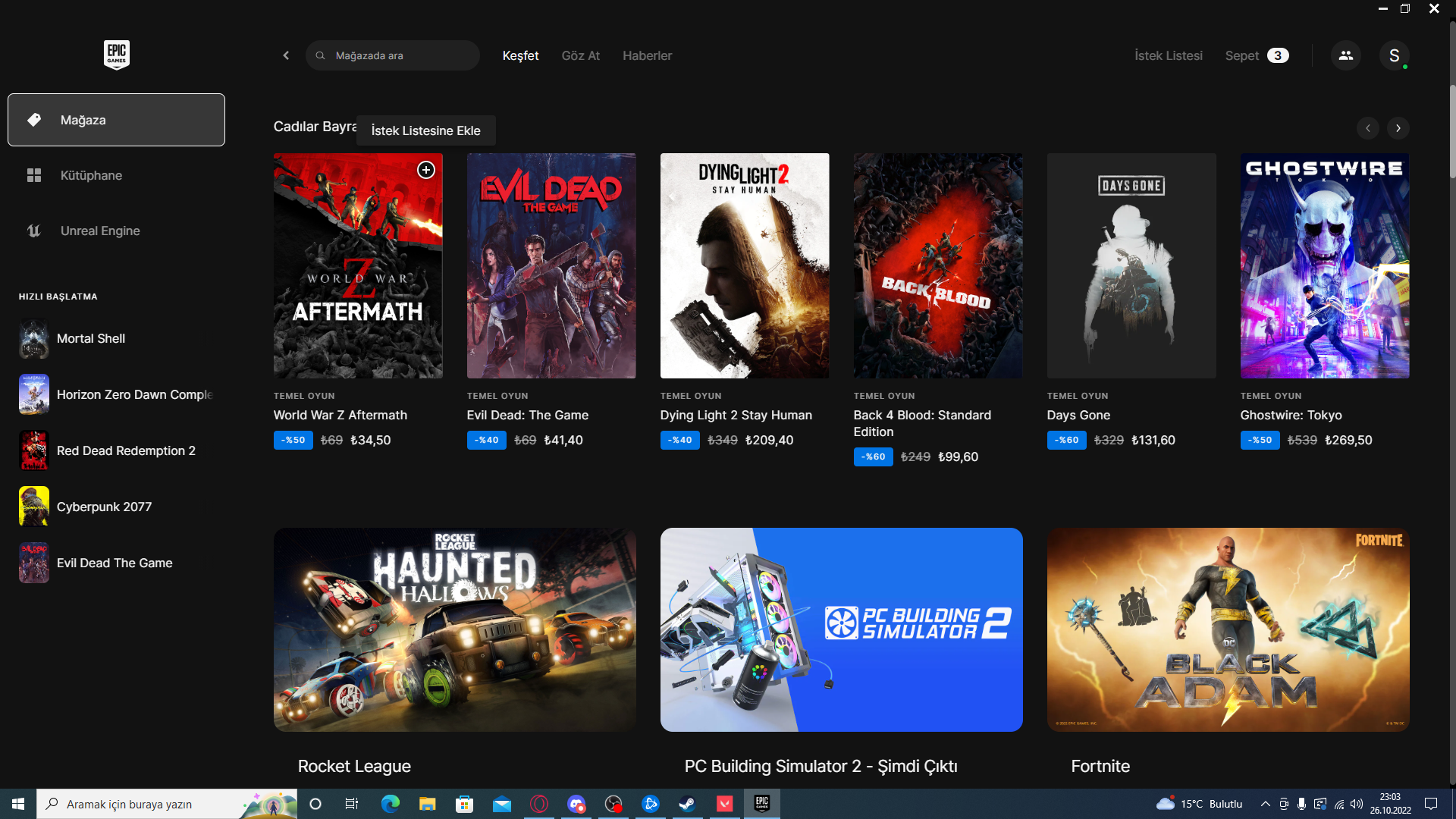
Task: Add World War Z to wishlist
Action: (426, 170)
